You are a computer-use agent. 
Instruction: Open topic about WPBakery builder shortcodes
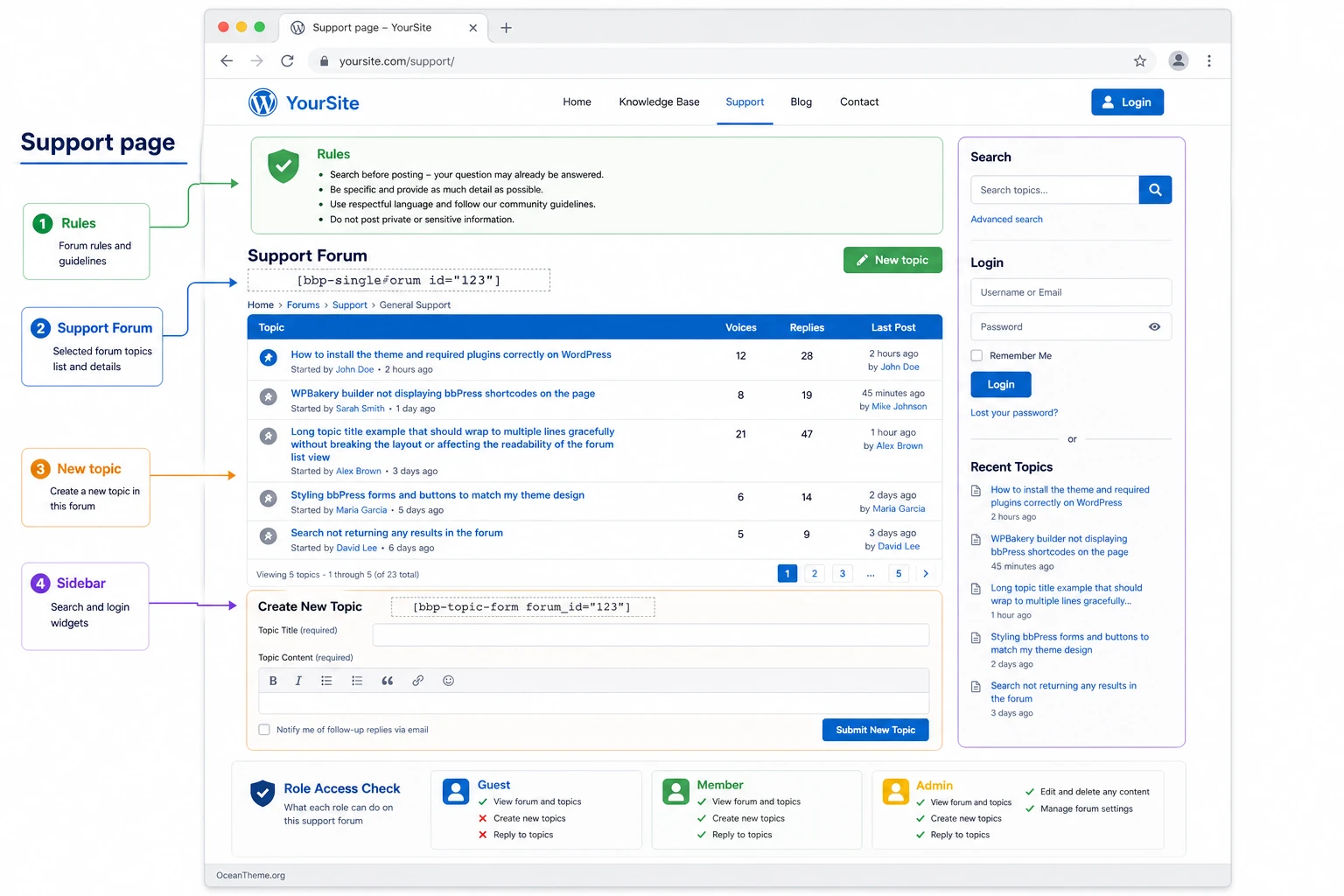pos(443,394)
